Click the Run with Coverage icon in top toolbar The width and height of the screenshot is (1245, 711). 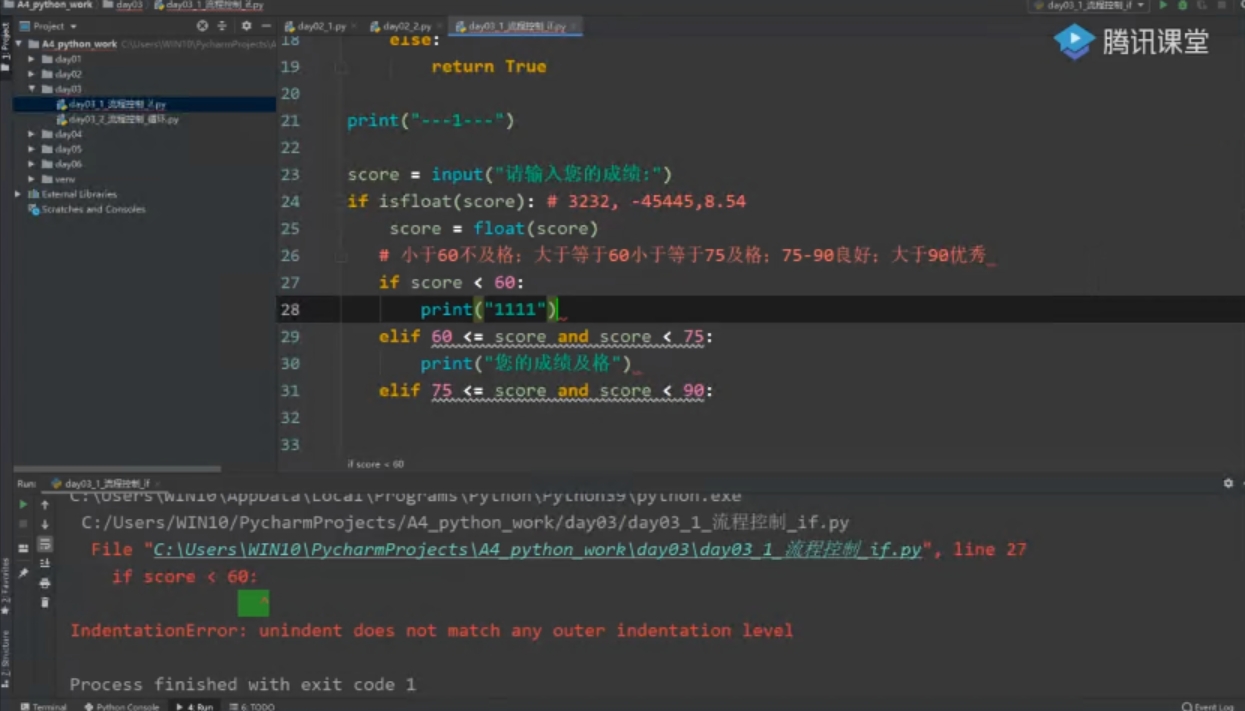pos(1203,6)
